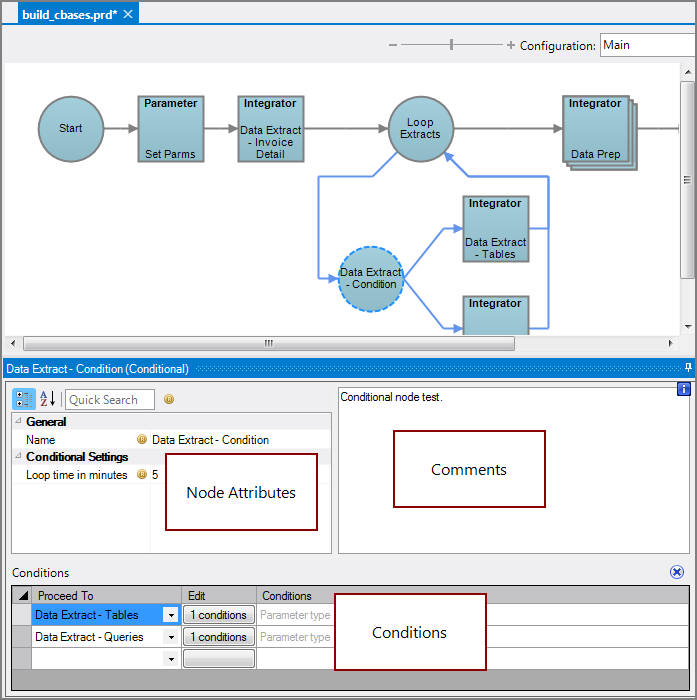Click the categorized view icon in properties
Viewport: 697px width, 700px height.
[x=24, y=400]
